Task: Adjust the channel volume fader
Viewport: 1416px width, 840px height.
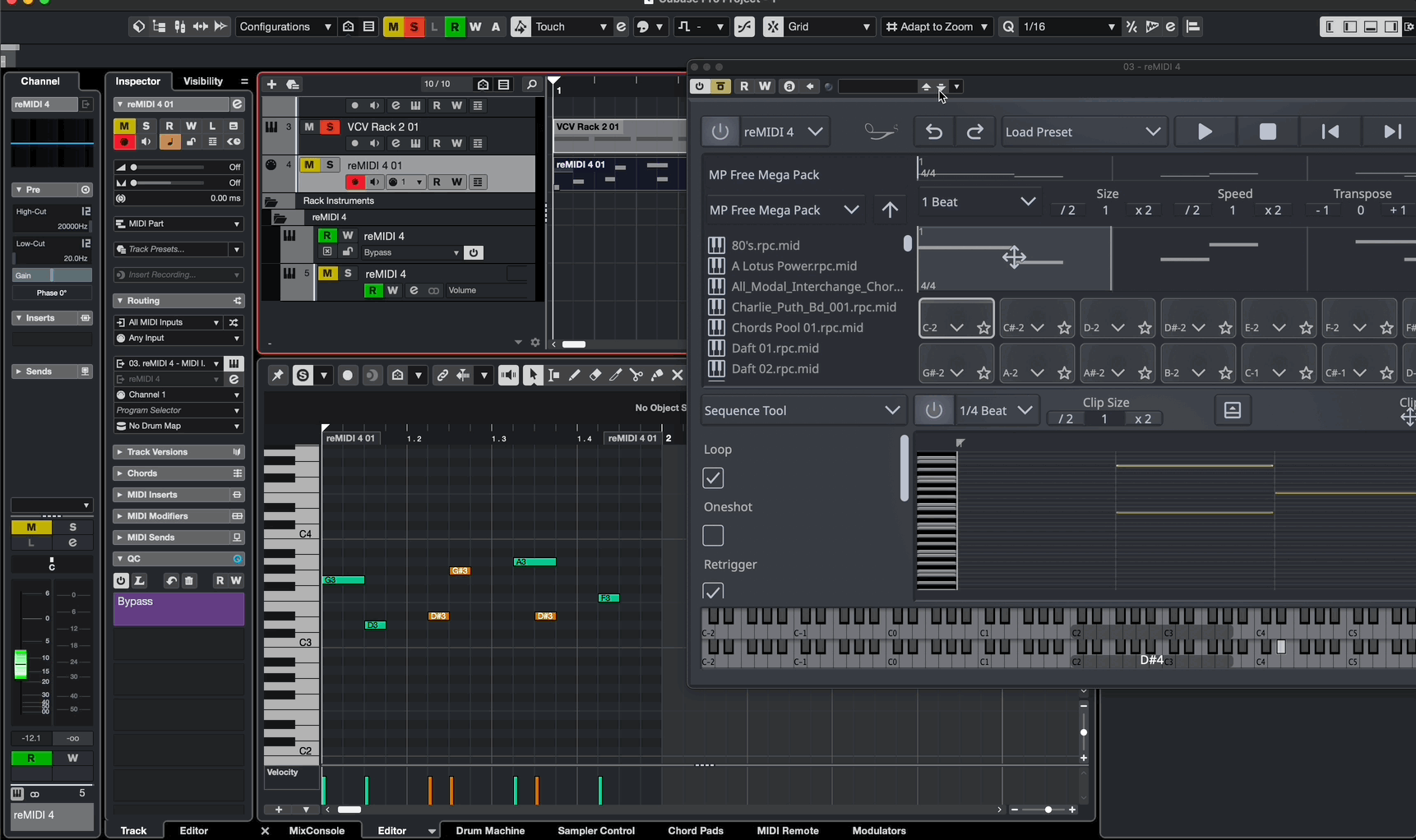Action: 21,664
